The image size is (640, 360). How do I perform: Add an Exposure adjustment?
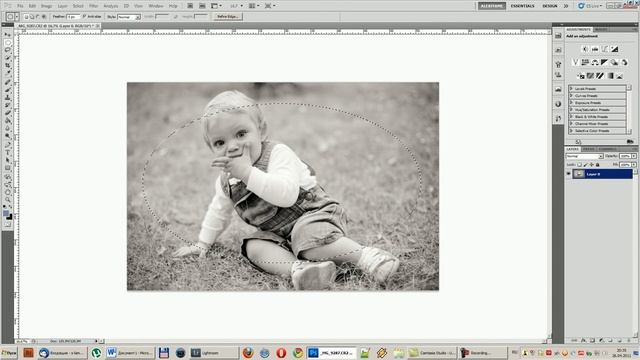pos(615,49)
